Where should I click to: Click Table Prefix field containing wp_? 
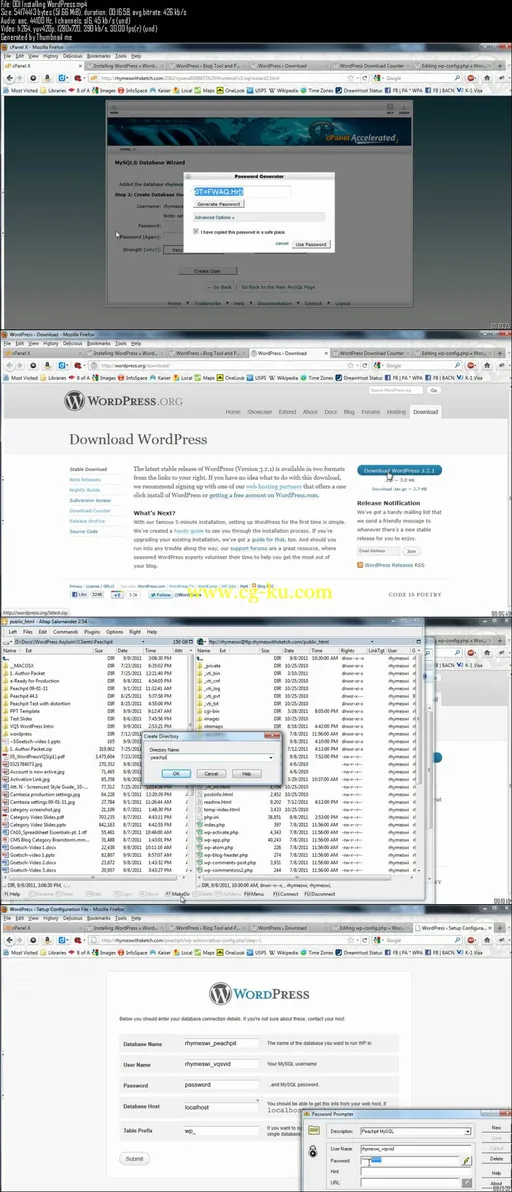[221, 1130]
